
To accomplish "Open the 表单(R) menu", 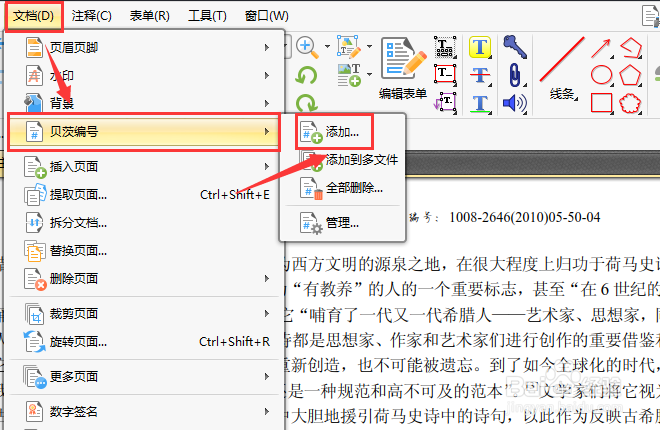I will tap(149, 16).
